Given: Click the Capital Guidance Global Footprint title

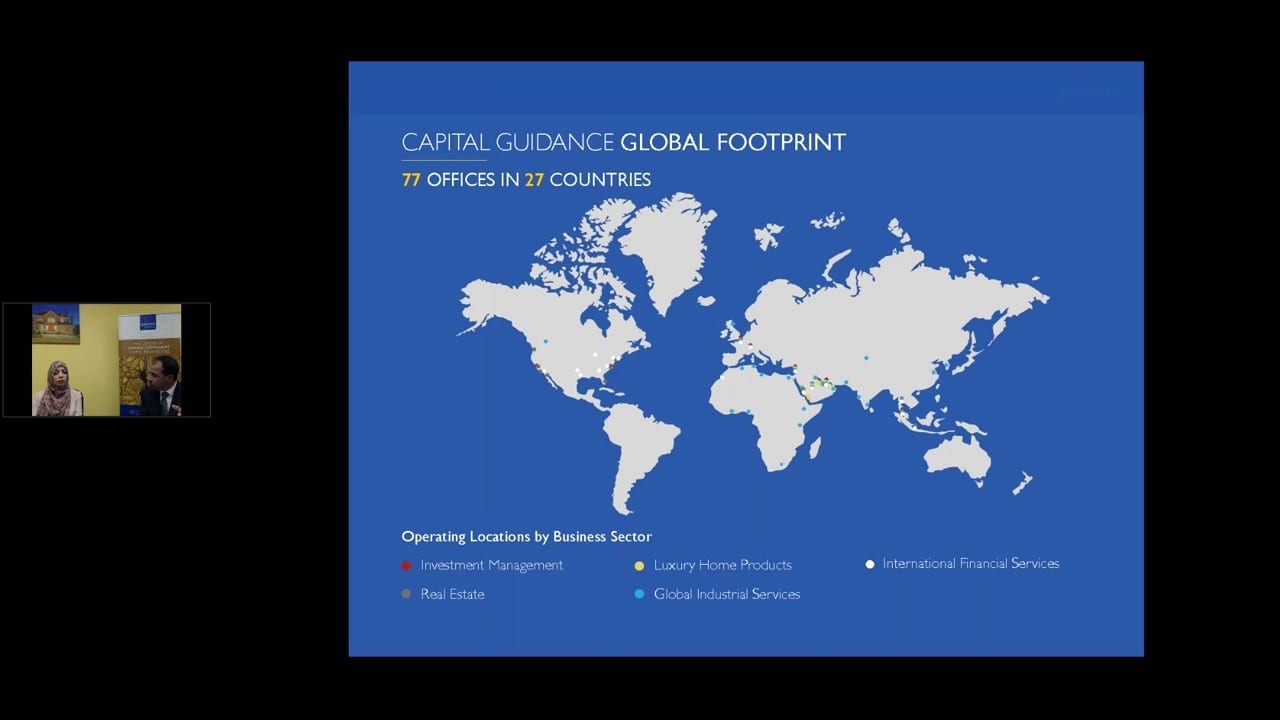Looking at the screenshot, I should pyautogui.click(x=623, y=142).
